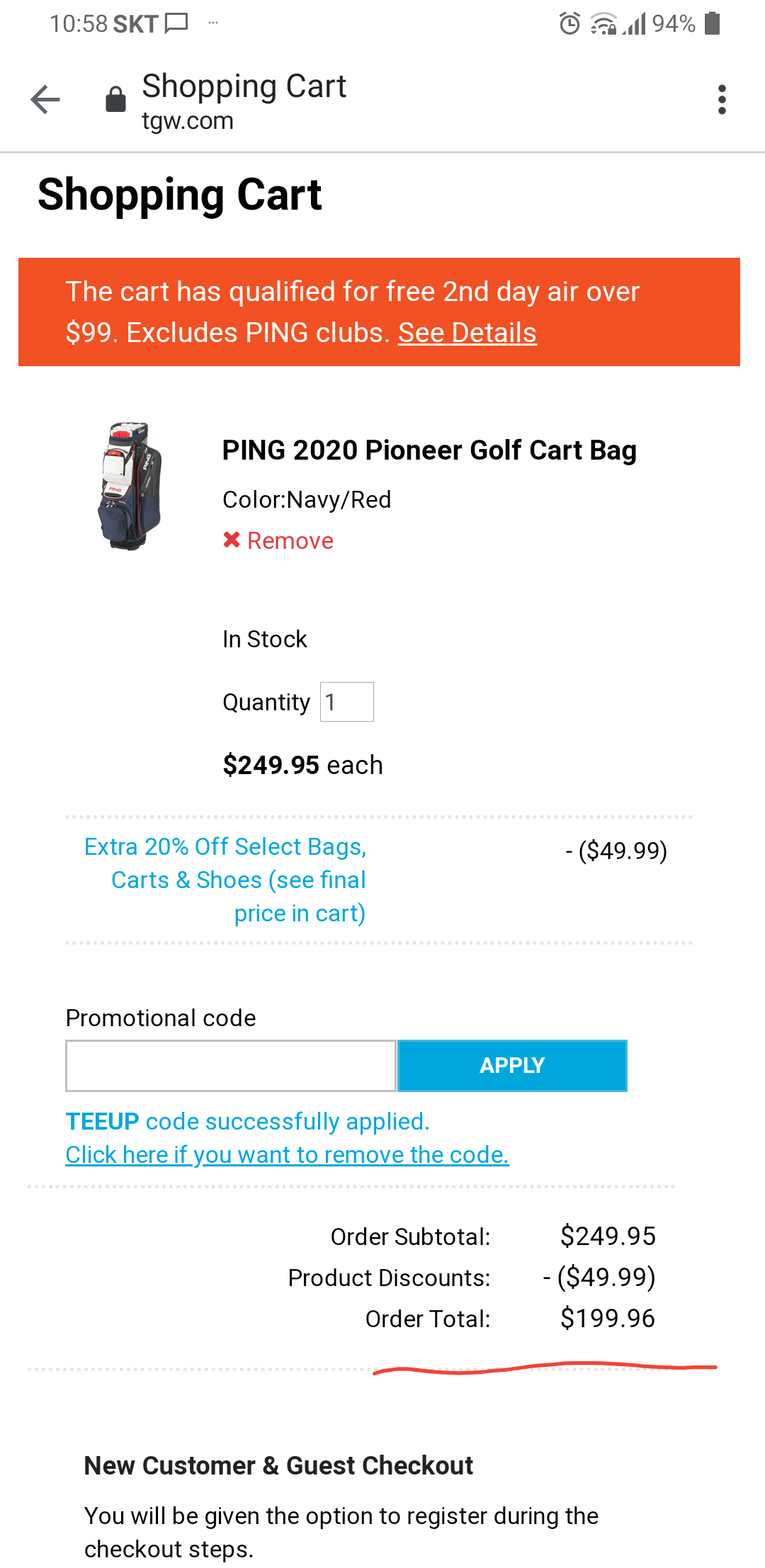Tap the message notification icon
Viewport: 765px width, 1568px height.
coord(176,23)
